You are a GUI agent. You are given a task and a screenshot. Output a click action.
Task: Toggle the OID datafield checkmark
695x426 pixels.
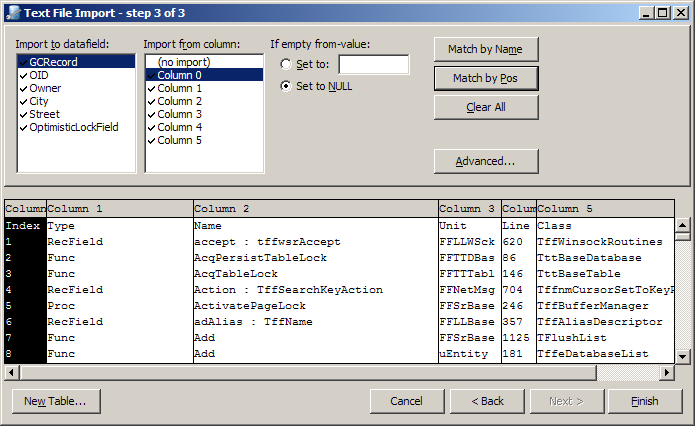(22, 75)
